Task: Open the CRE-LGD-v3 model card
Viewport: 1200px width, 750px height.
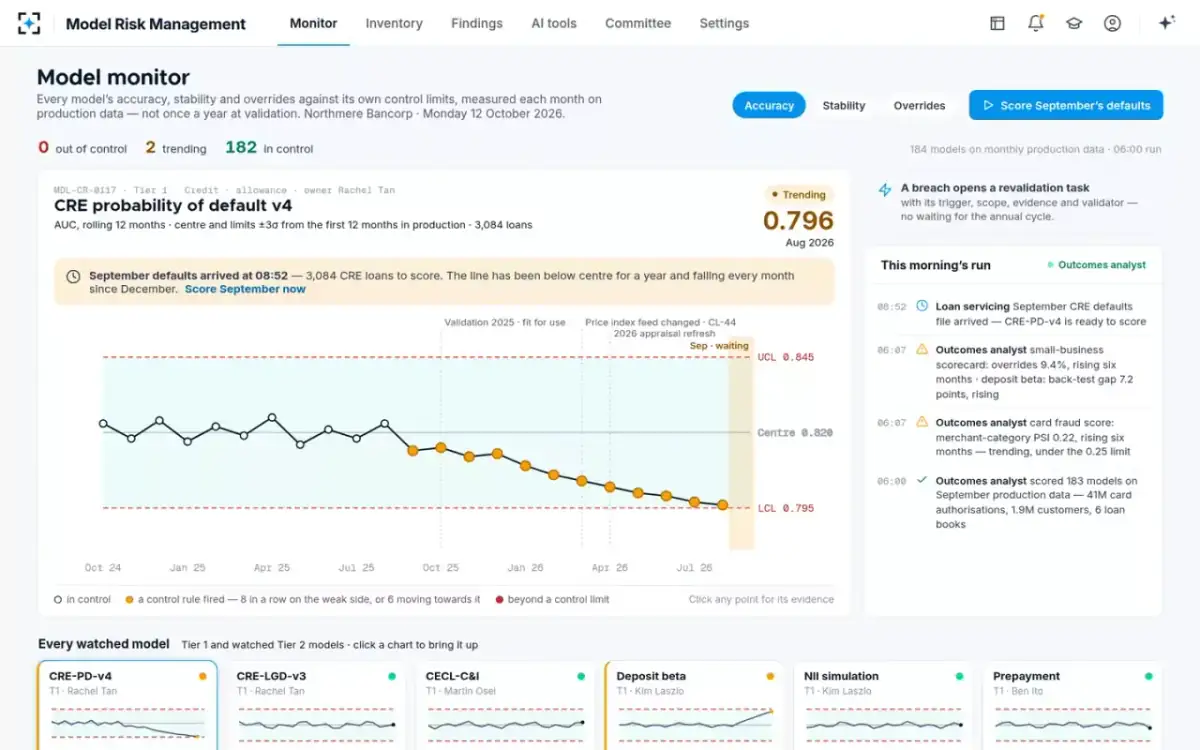Action: (316, 705)
